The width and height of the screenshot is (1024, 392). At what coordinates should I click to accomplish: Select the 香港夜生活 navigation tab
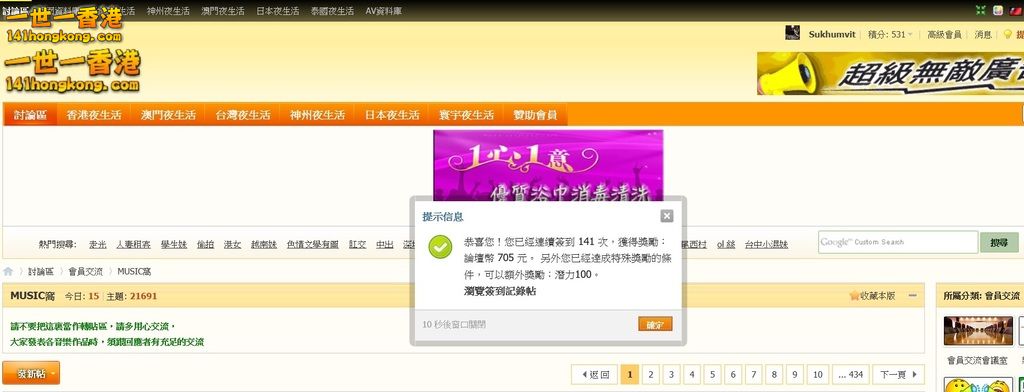point(93,115)
